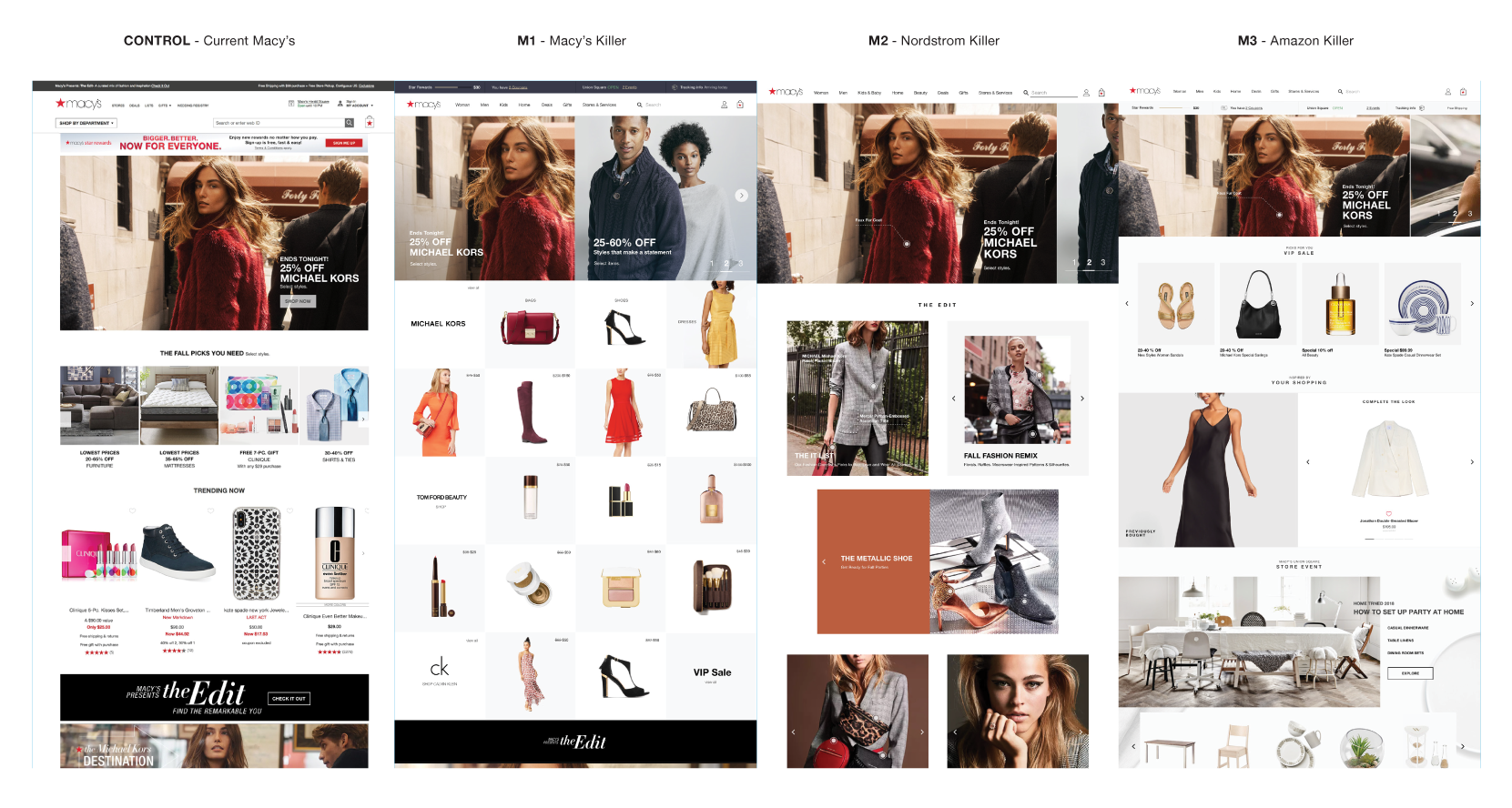
Task: Open the red star shopping bag in Control
Action: 369,123
